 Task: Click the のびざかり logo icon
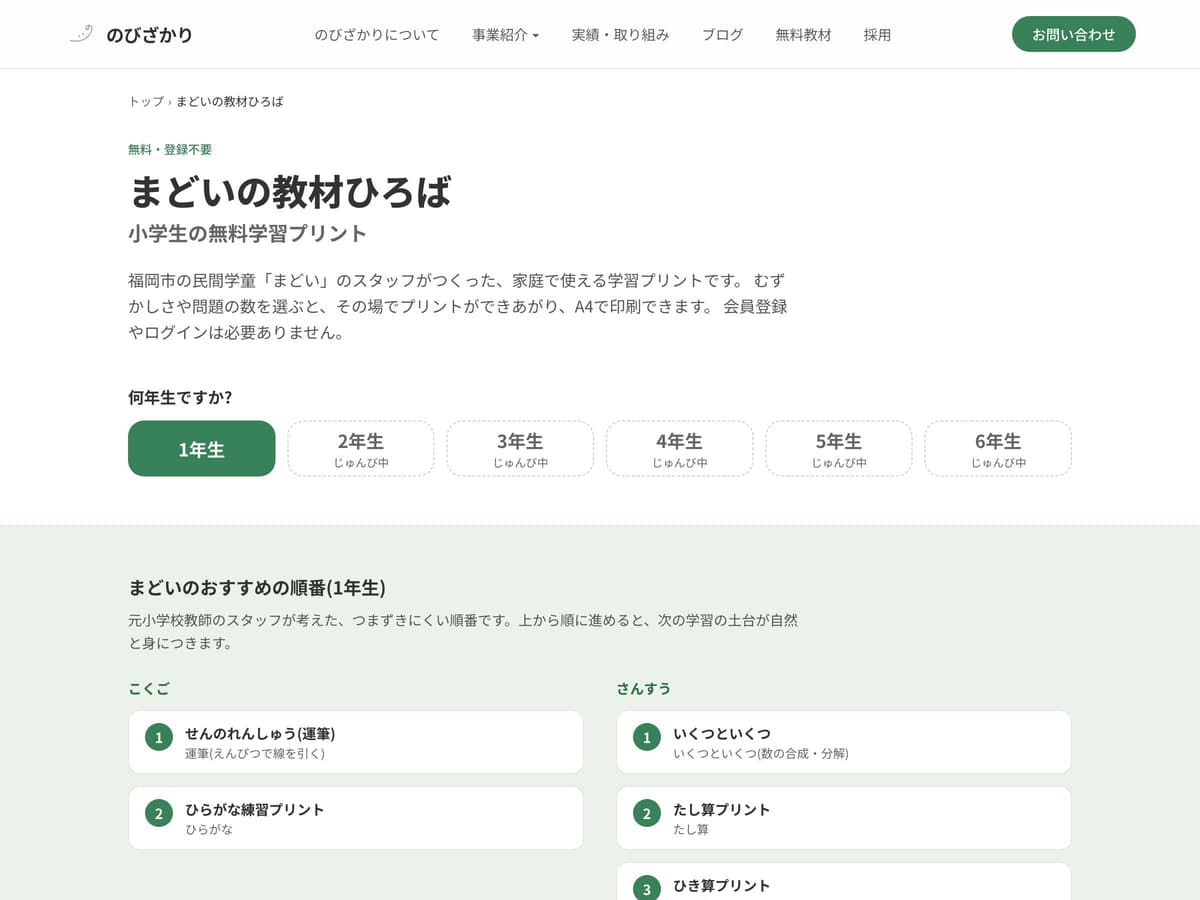(81, 34)
